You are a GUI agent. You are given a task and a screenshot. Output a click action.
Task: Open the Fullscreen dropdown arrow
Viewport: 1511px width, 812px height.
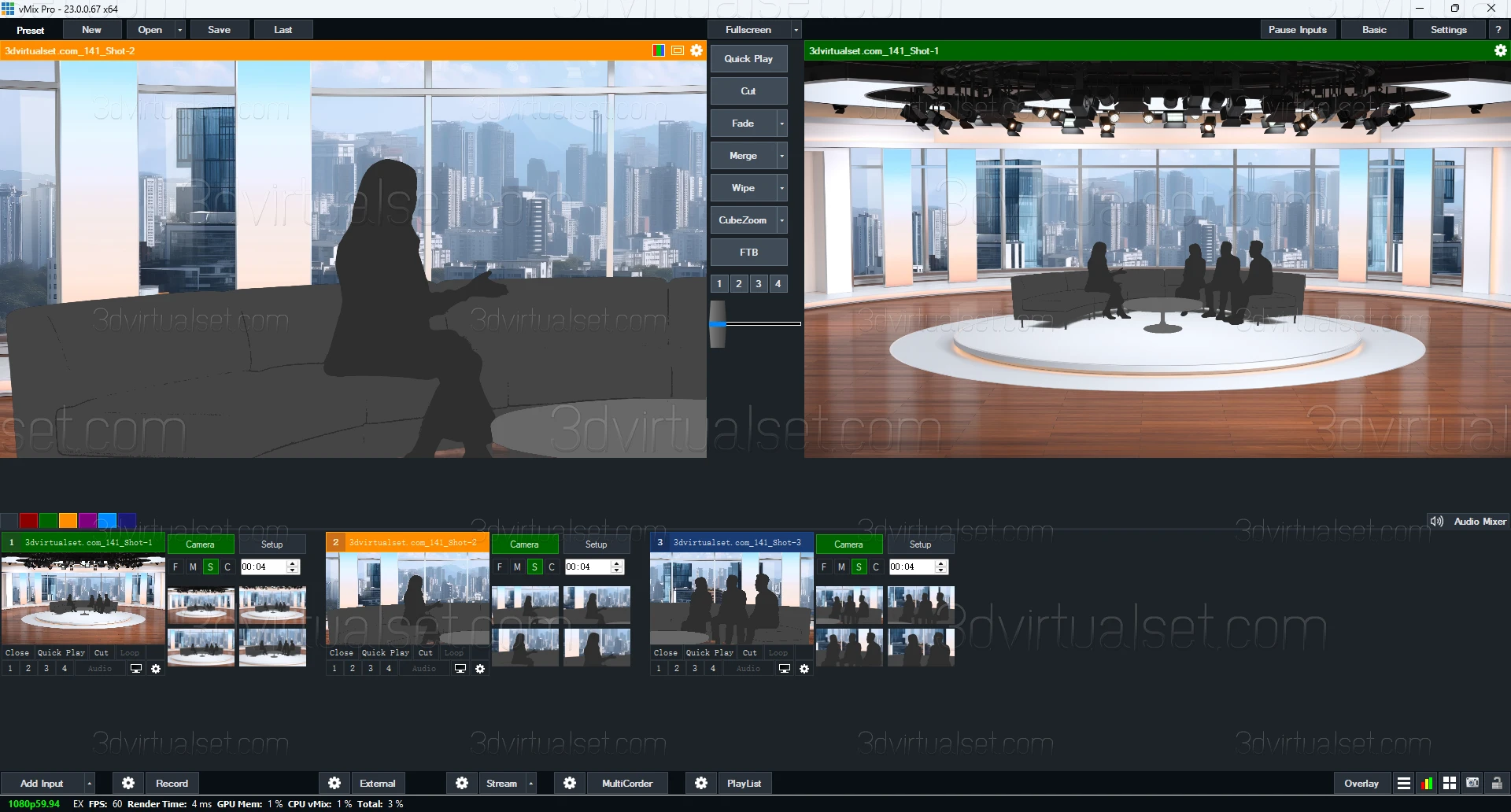click(796, 30)
